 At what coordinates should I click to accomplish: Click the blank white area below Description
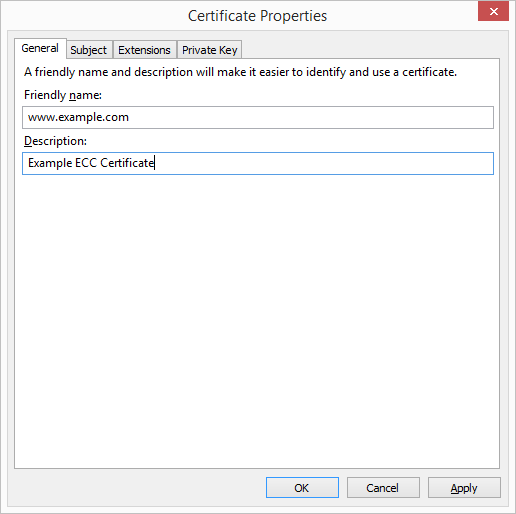(x=257, y=320)
